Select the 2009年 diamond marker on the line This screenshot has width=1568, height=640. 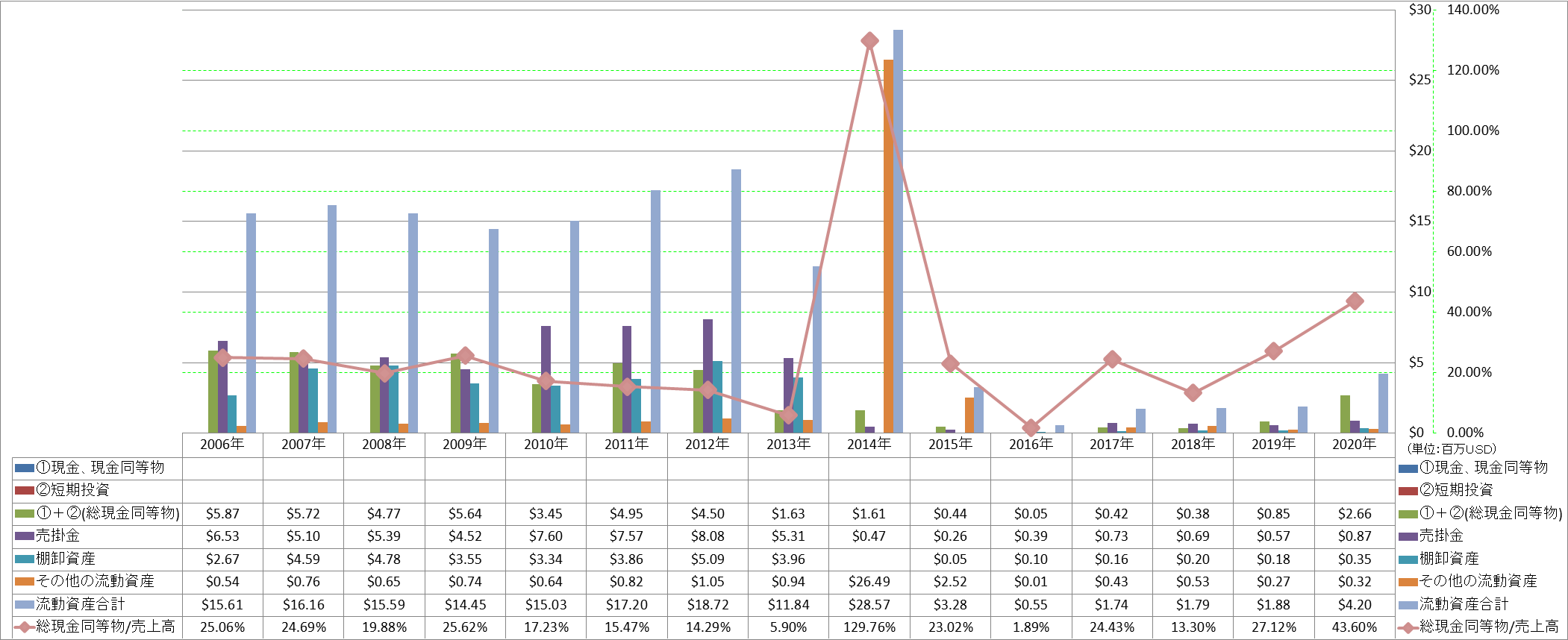click(x=465, y=355)
